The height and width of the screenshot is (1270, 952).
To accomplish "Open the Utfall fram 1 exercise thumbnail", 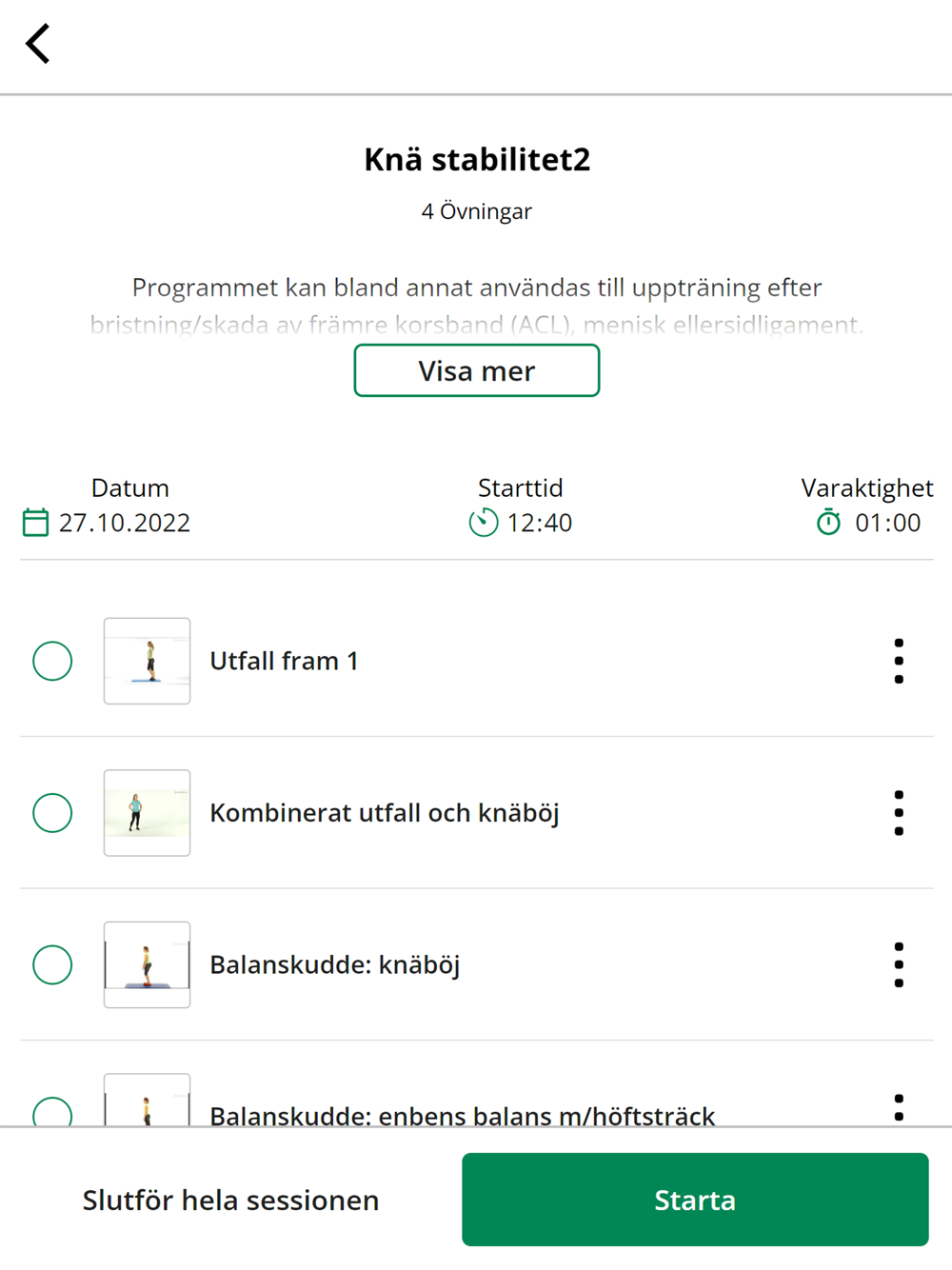I will [x=147, y=661].
